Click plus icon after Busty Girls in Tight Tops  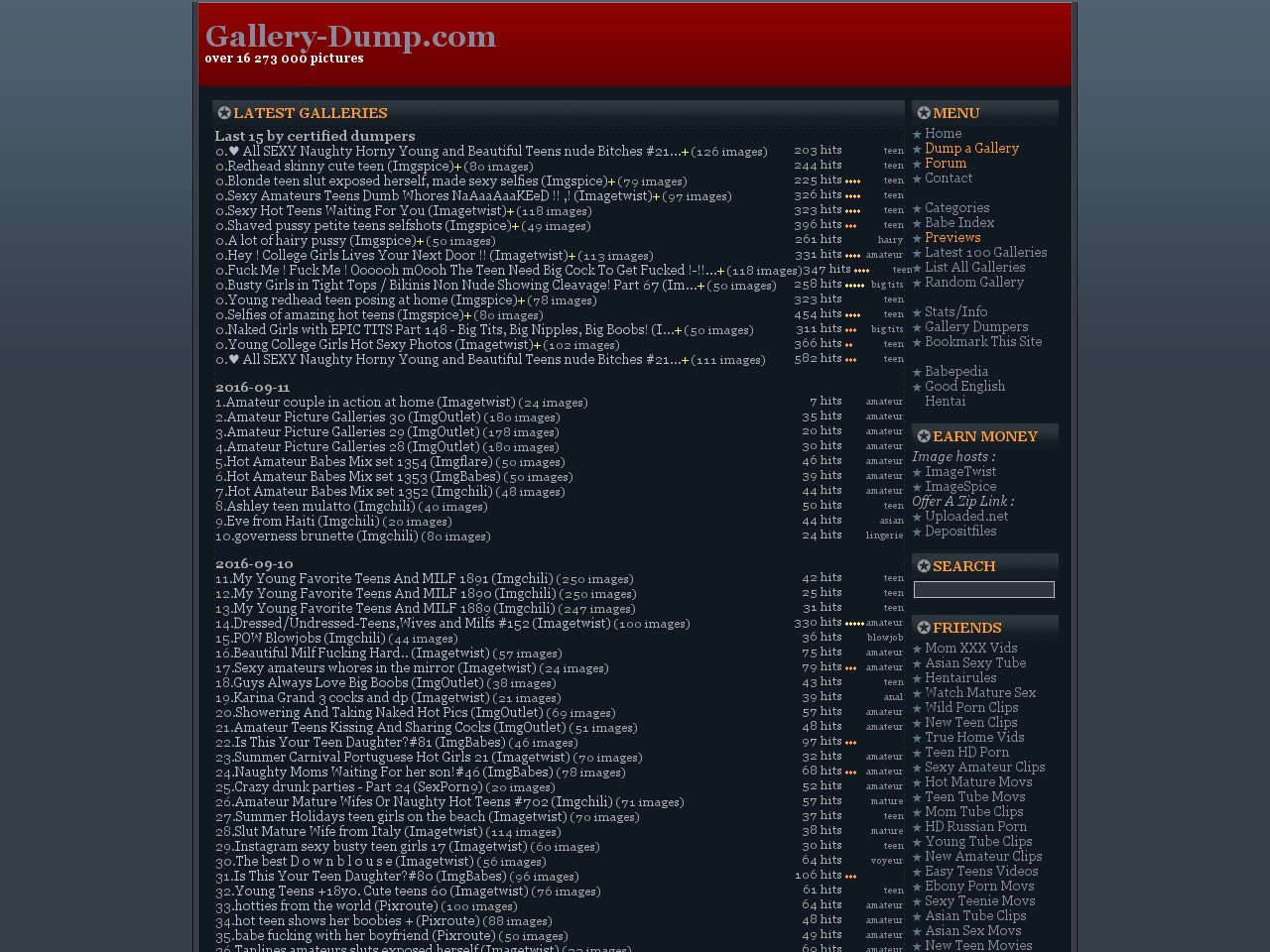pos(700,286)
